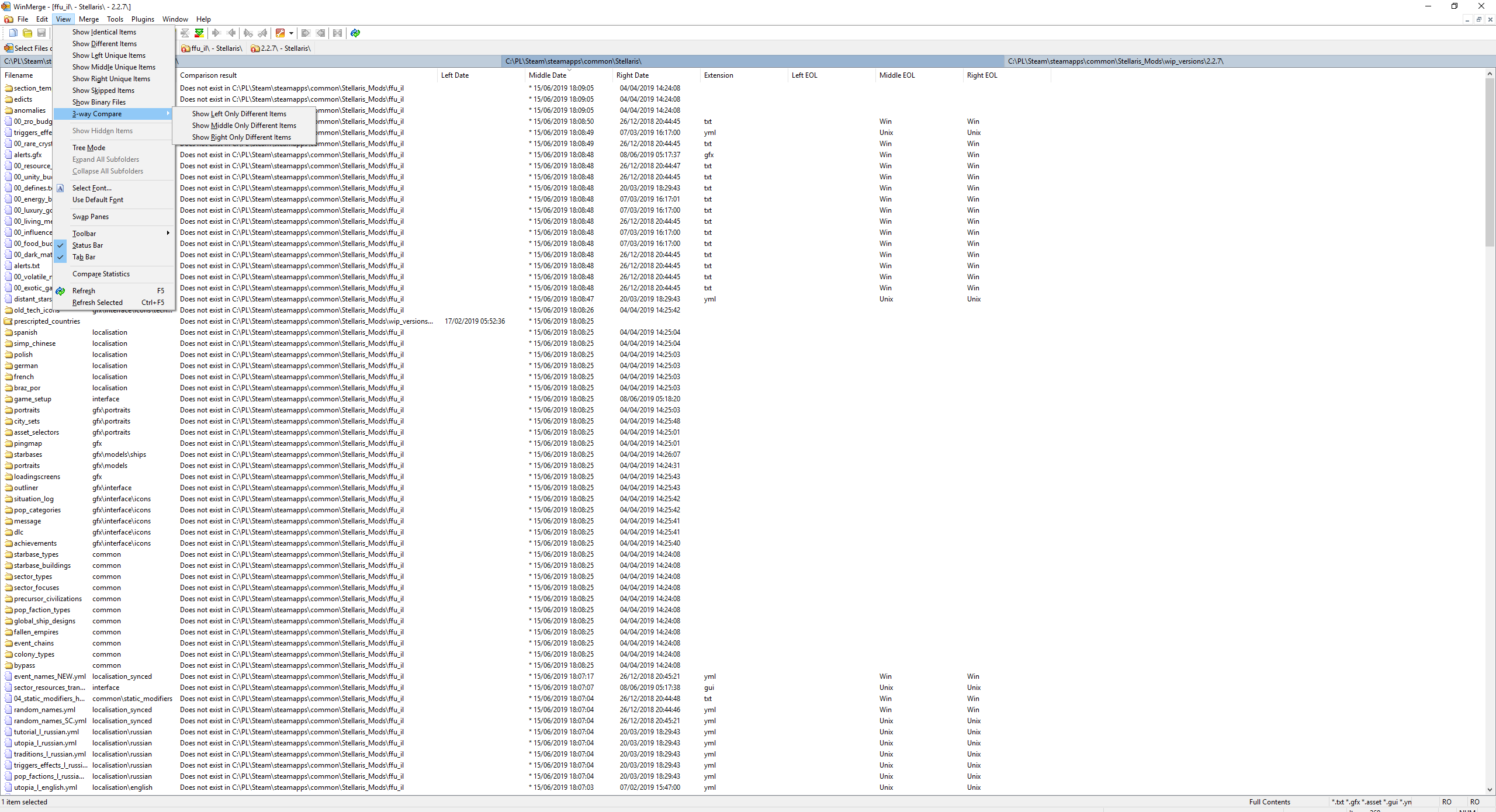Enable Show Identical Items
This screenshot has height=812, width=1496.
coord(104,32)
